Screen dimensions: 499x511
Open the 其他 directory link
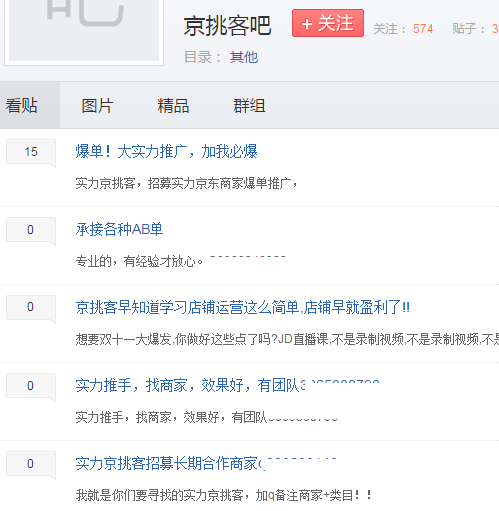(244, 57)
